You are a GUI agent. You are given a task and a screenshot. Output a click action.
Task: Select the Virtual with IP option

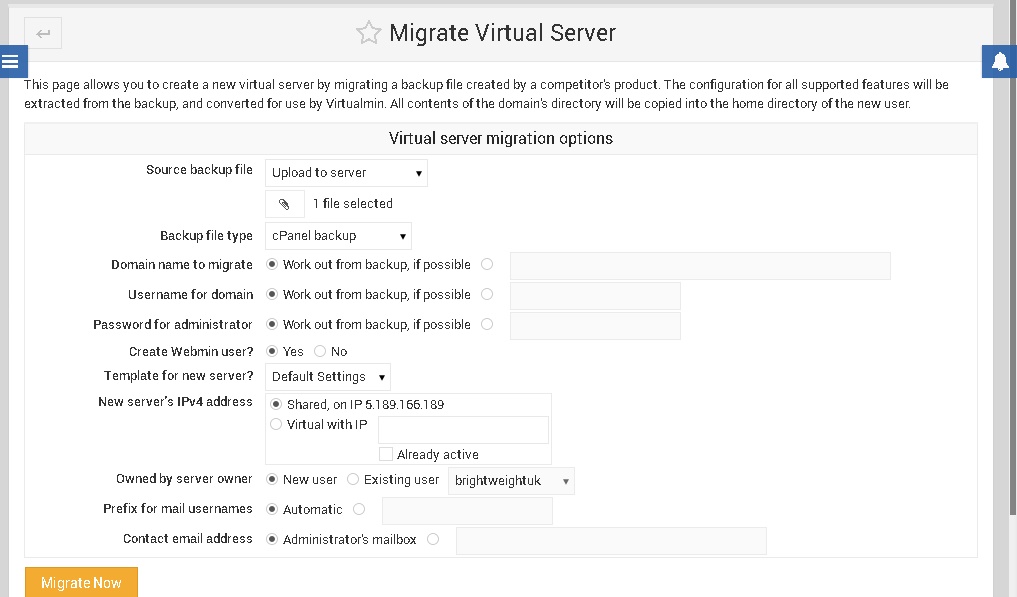(276, 424)
